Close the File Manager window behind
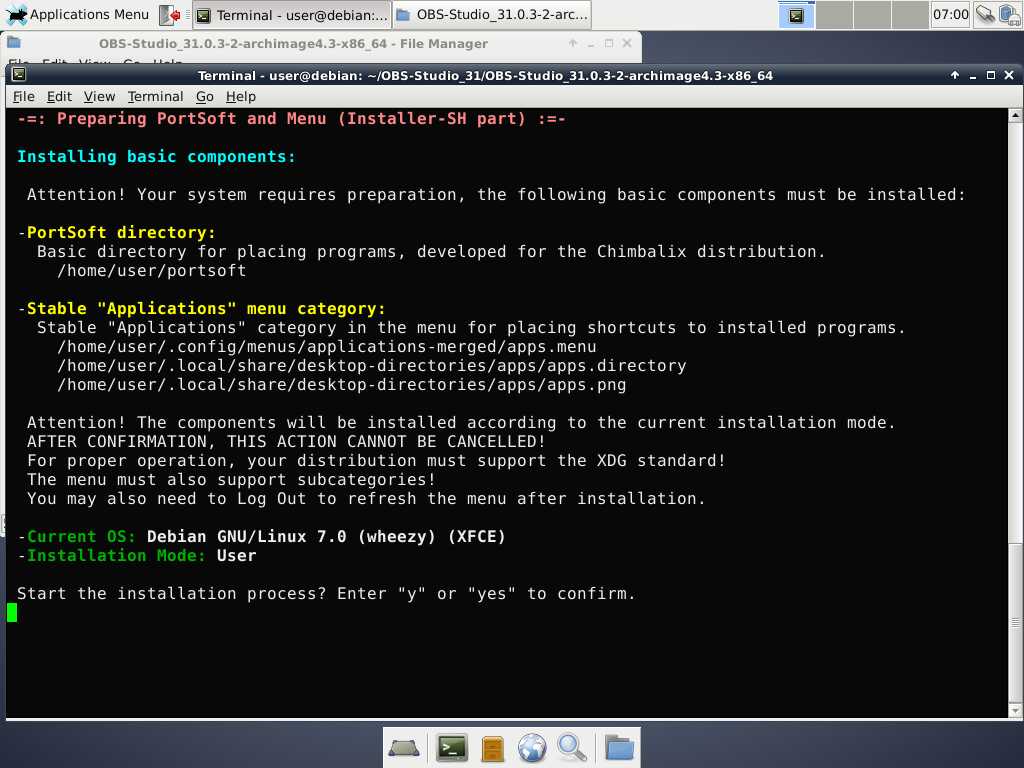The height and width of the screenshot is (768, 1024). tap(627, 43)
